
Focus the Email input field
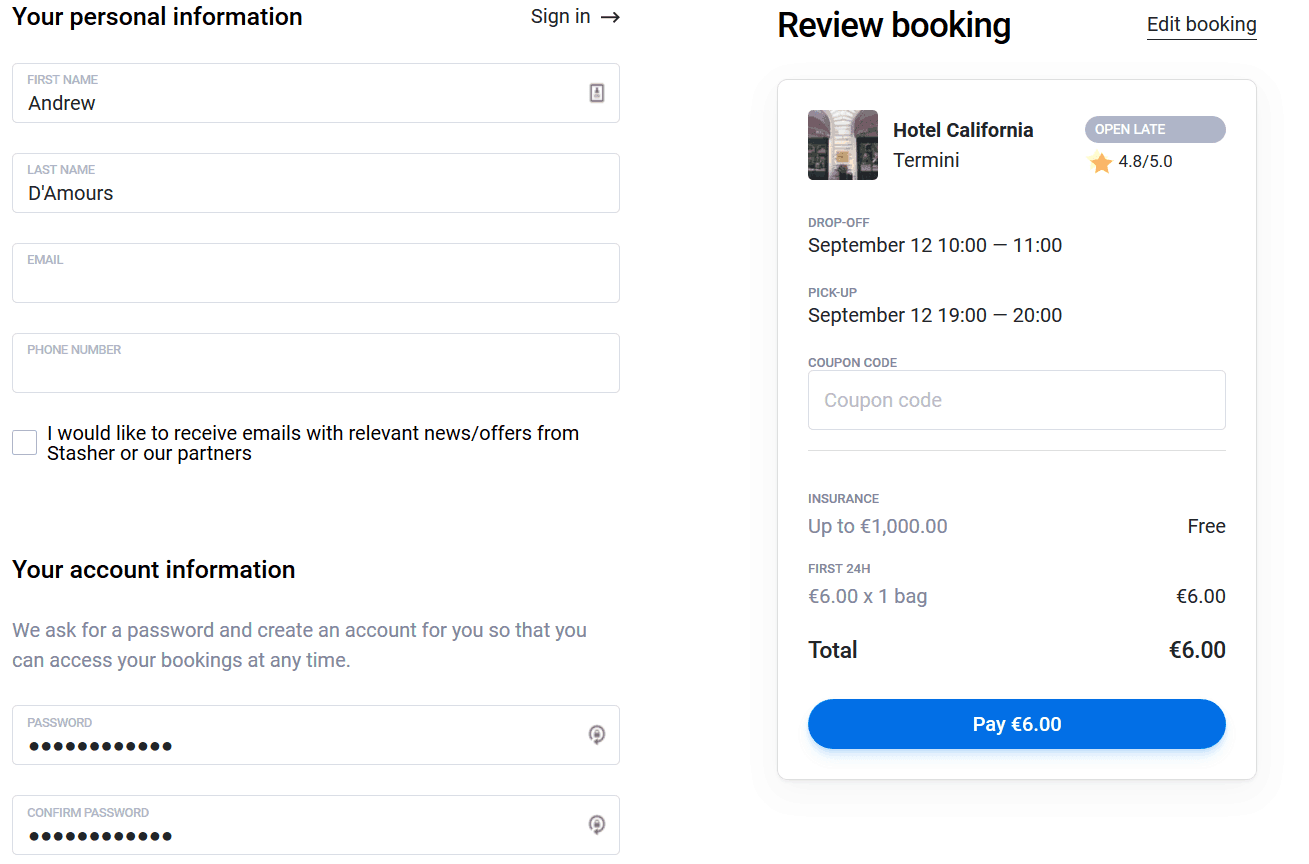pyautogui.click(x=316, y=273)
